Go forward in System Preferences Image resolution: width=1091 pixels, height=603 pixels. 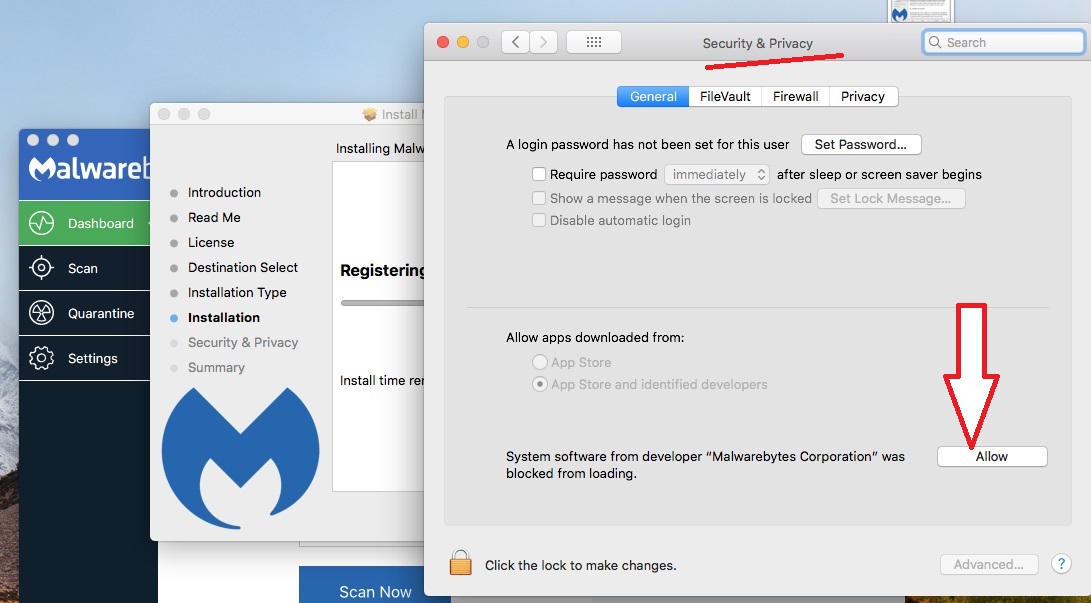coord(543,42)
